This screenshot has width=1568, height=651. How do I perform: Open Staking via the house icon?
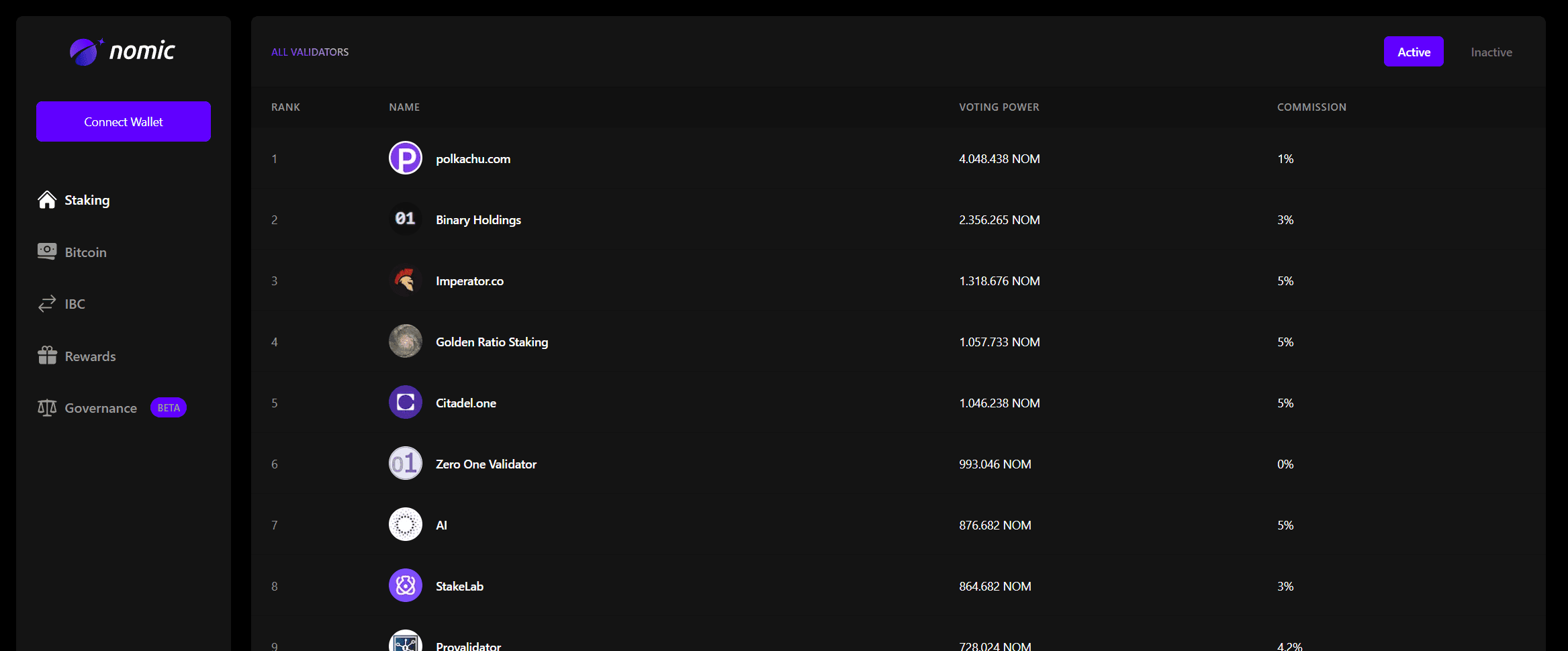coord(47,200)
